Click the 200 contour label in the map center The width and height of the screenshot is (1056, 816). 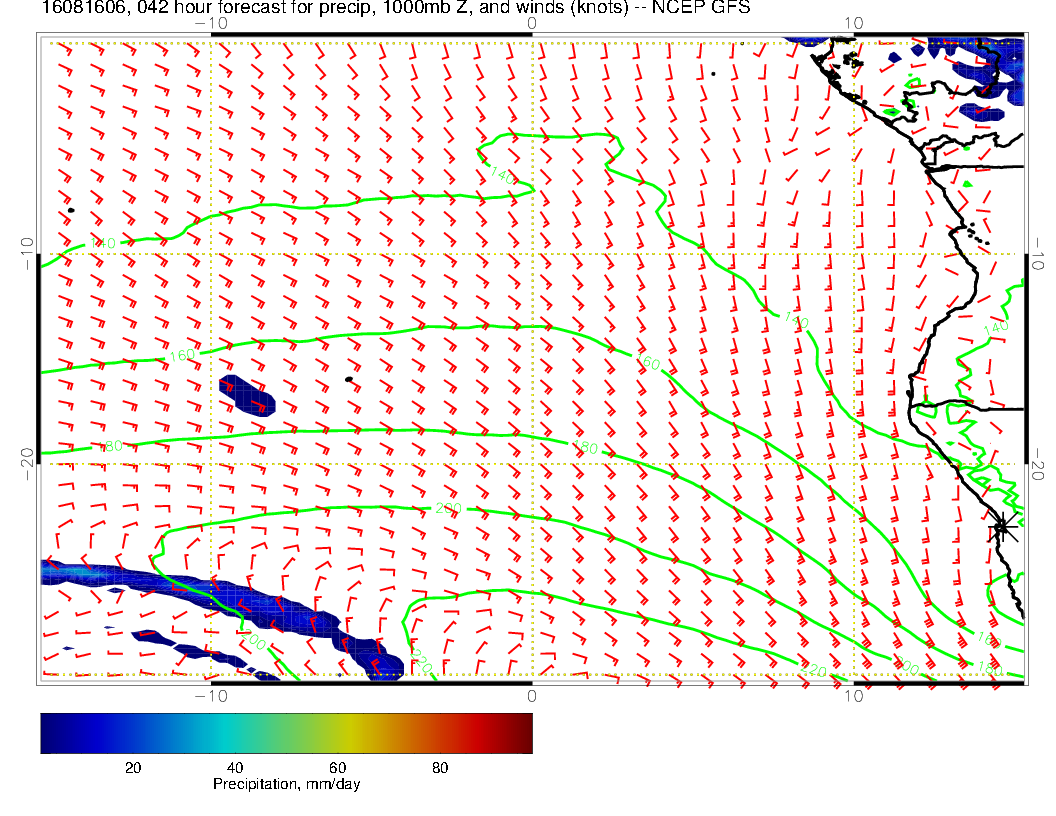point(447,509)
